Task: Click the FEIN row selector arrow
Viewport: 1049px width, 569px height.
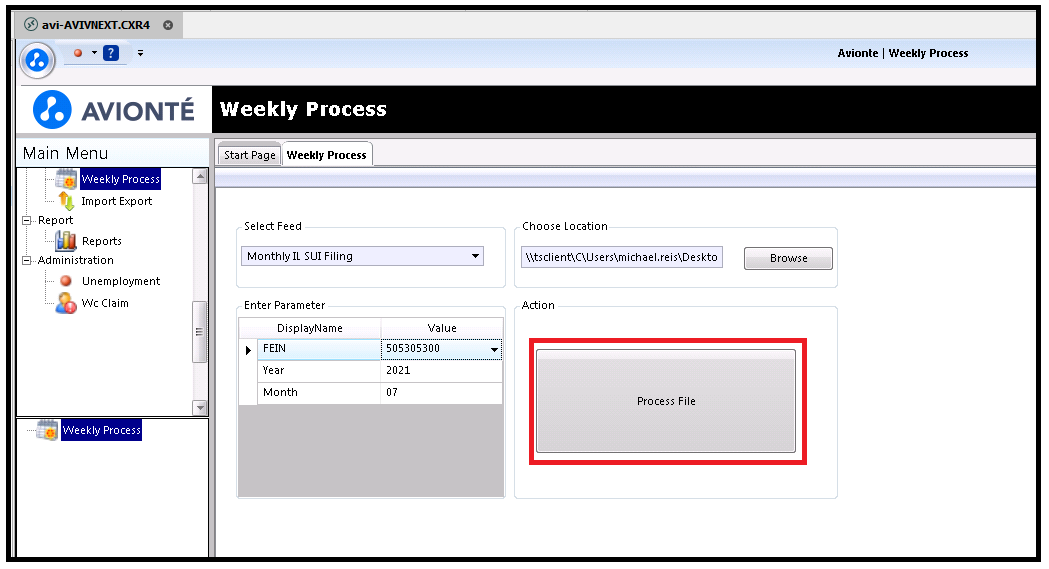Action: point(248,350)
